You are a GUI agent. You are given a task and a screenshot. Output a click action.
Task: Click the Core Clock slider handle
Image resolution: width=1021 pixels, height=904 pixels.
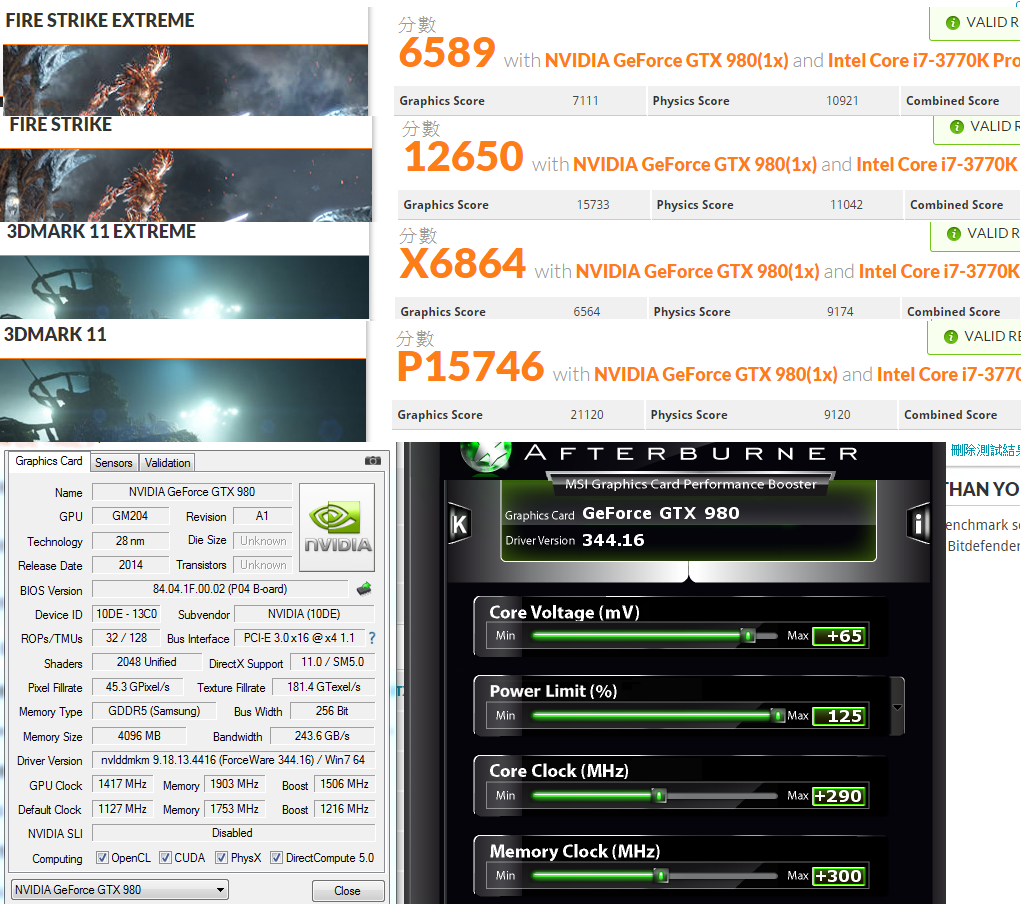pos(659,795)
